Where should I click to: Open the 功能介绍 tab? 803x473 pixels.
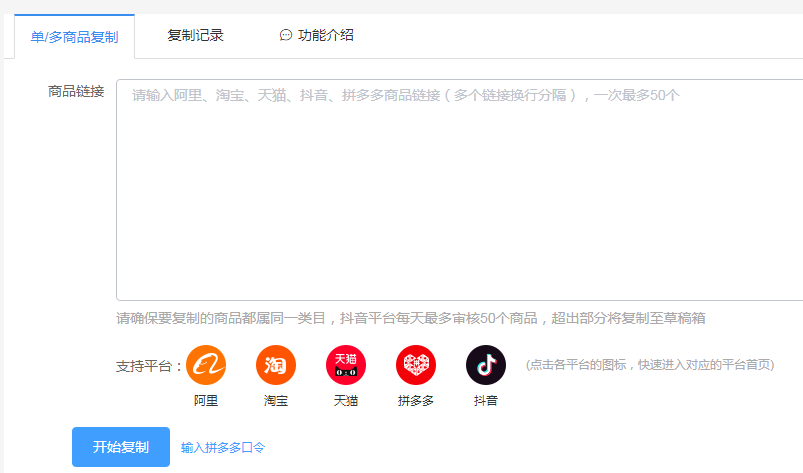[x=316, y=35]
